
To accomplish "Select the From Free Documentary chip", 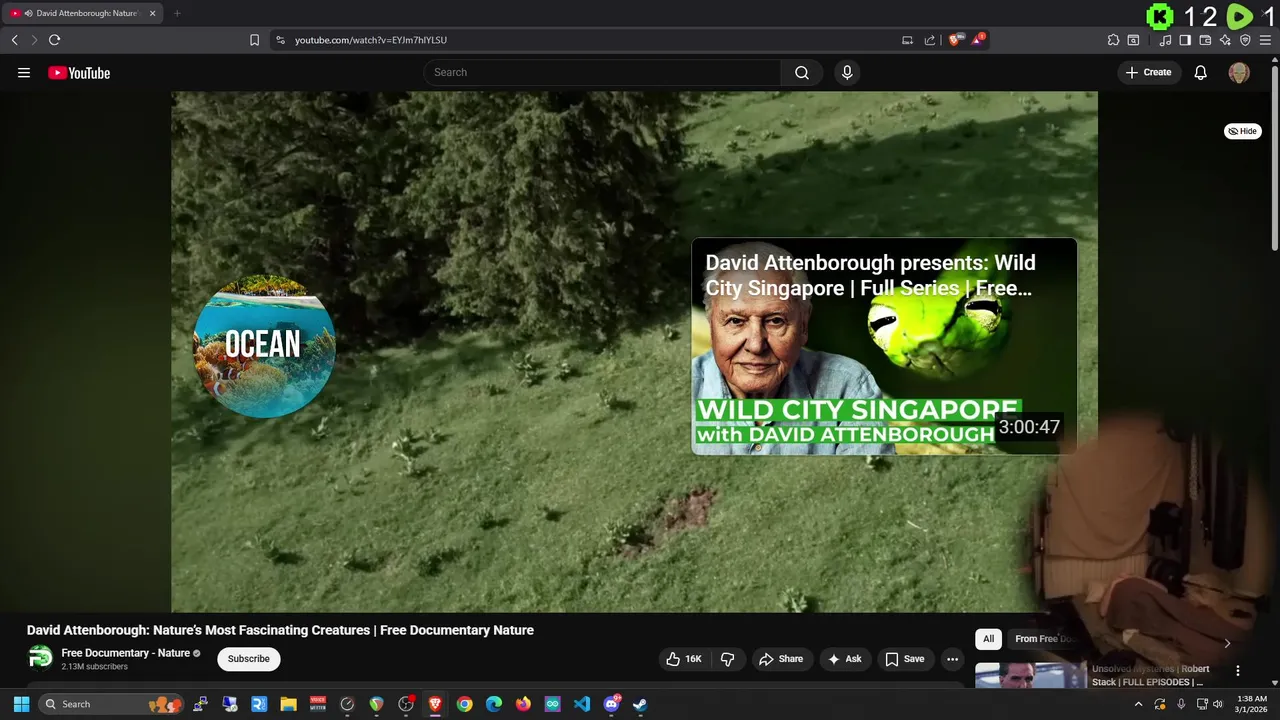I will coord(1044,639).
